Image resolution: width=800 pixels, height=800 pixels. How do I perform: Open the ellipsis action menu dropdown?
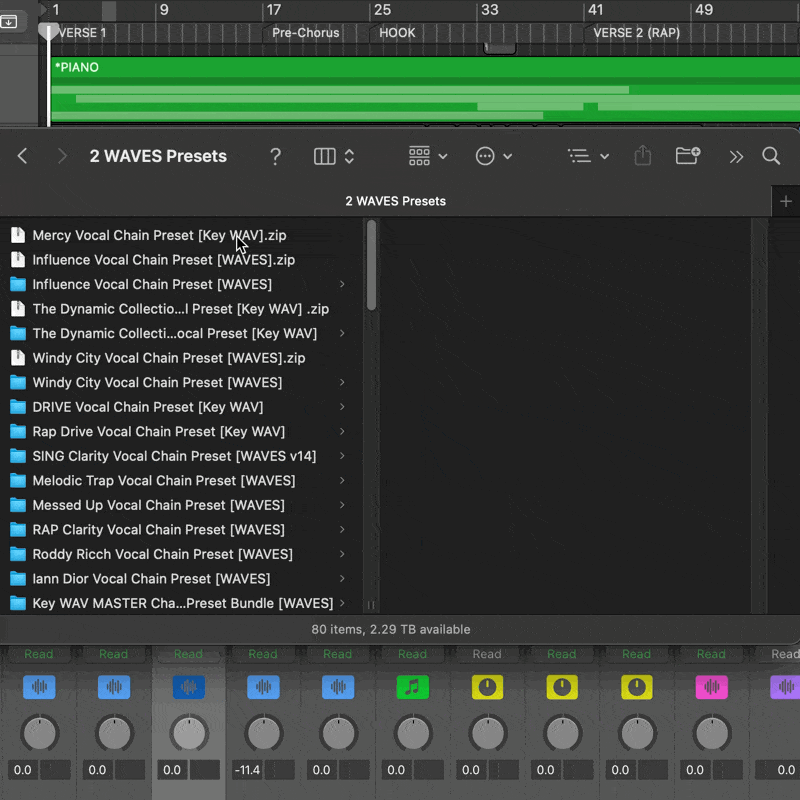tap(494, 156)
